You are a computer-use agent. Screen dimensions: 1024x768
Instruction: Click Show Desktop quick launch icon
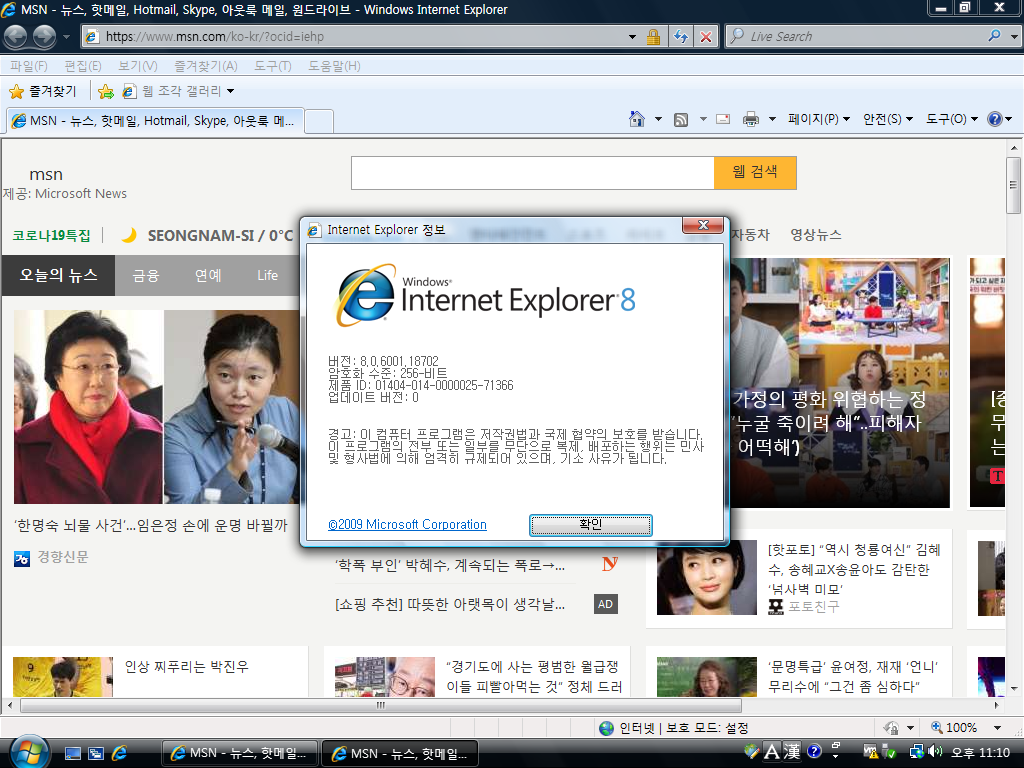[72, 754]
